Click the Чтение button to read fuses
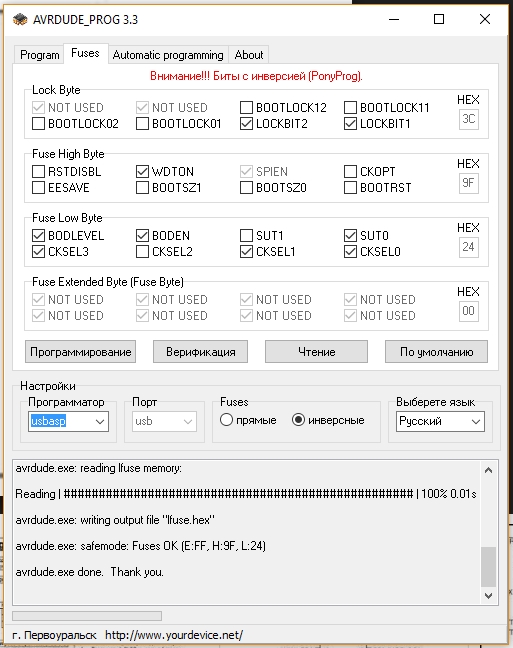The image size is (513, 648). coord(316,352)
